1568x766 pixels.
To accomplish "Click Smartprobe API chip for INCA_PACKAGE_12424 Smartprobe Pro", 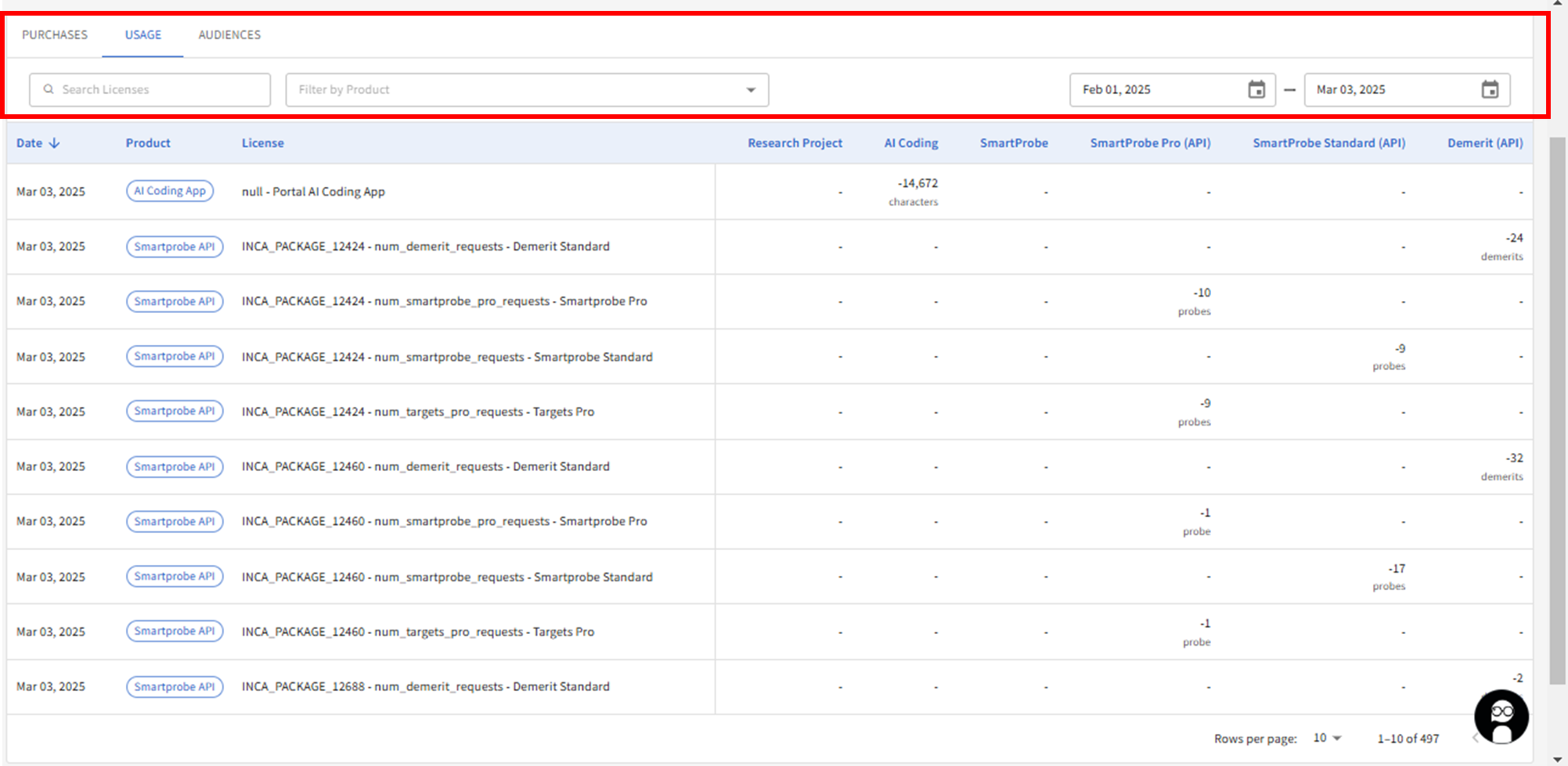I will [x=175, y=301].
